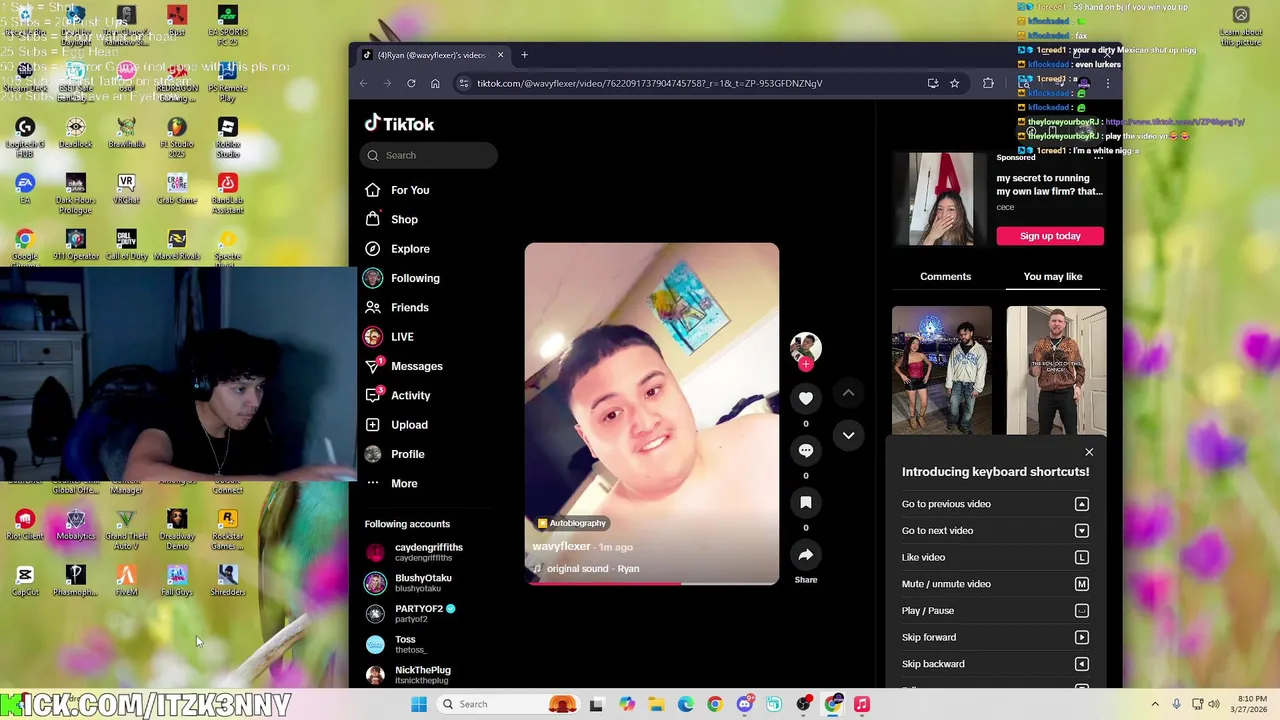Open the VRChat desktop shortcut
The height and width of the screenshot is (720, 1280).
pyautogui.click(x=126, y=189)
